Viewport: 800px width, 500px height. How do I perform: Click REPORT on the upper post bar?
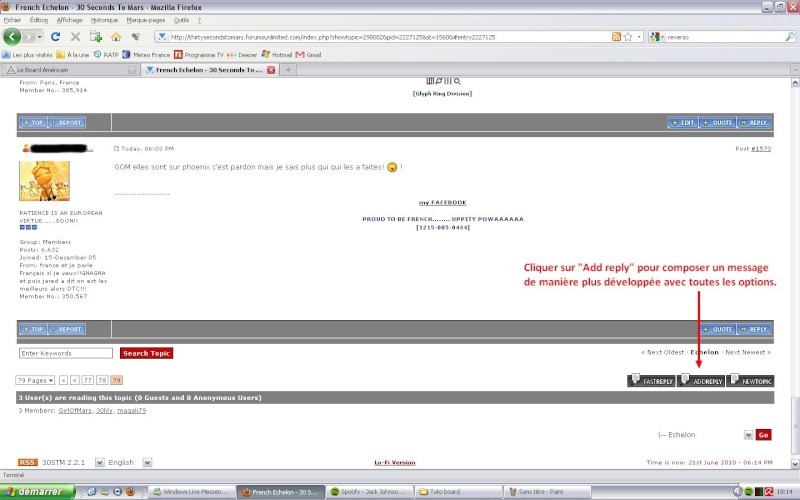click(67, 122)
